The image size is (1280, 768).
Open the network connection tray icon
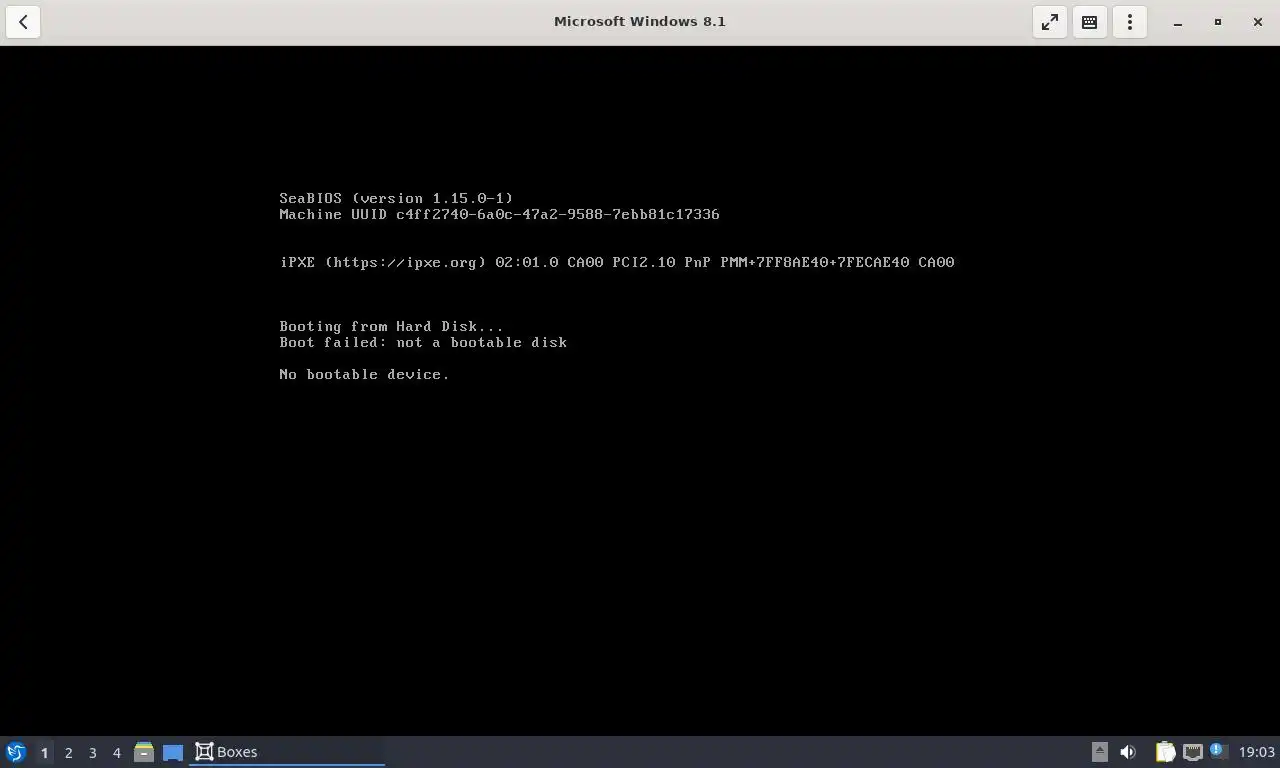[1192, 752]
